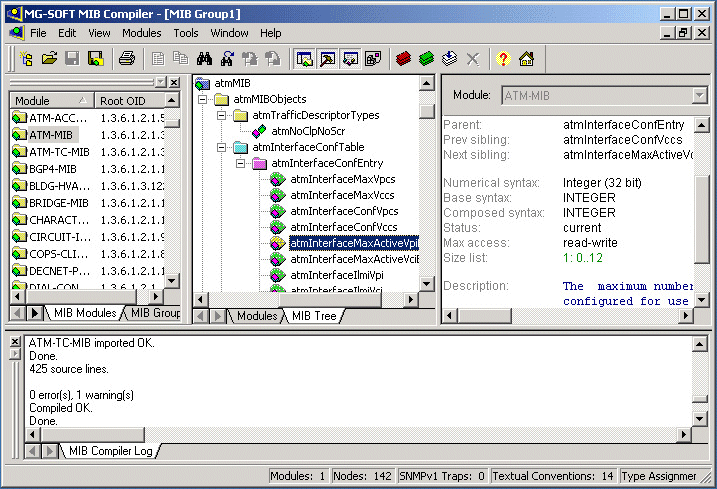717x489 pixels.
Task: Click the compiler log scroll-right arrow
Action: tap(683, 435)
